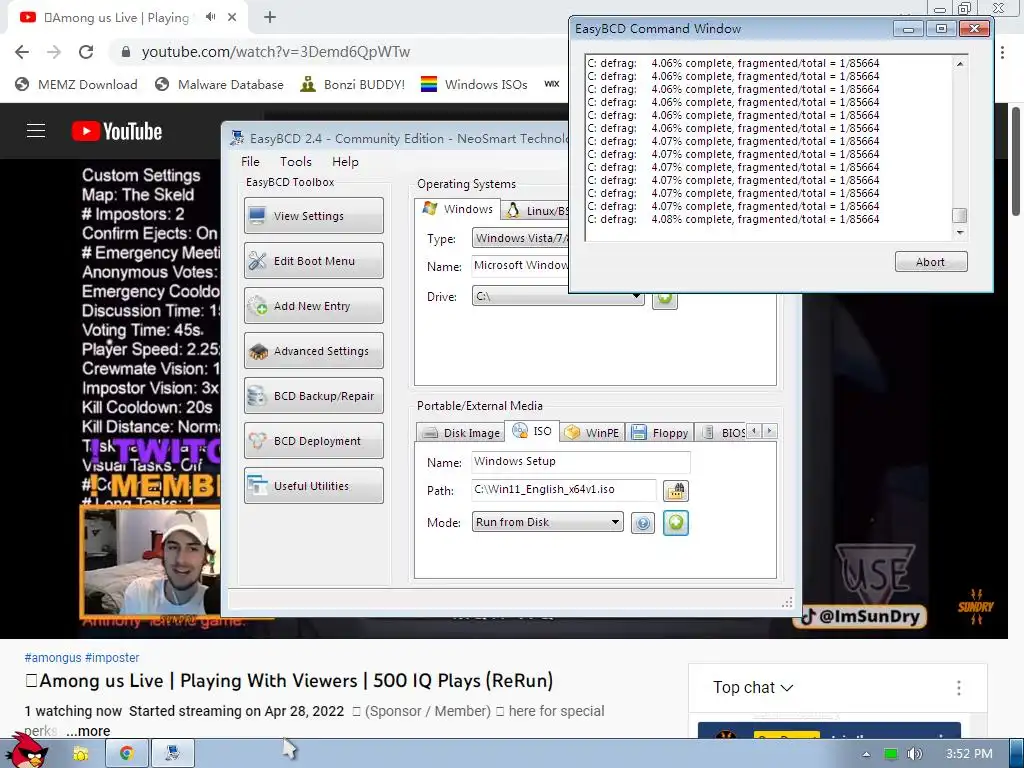Open BCD Deployment section
Screen dimensions: 1024x768
313,441
